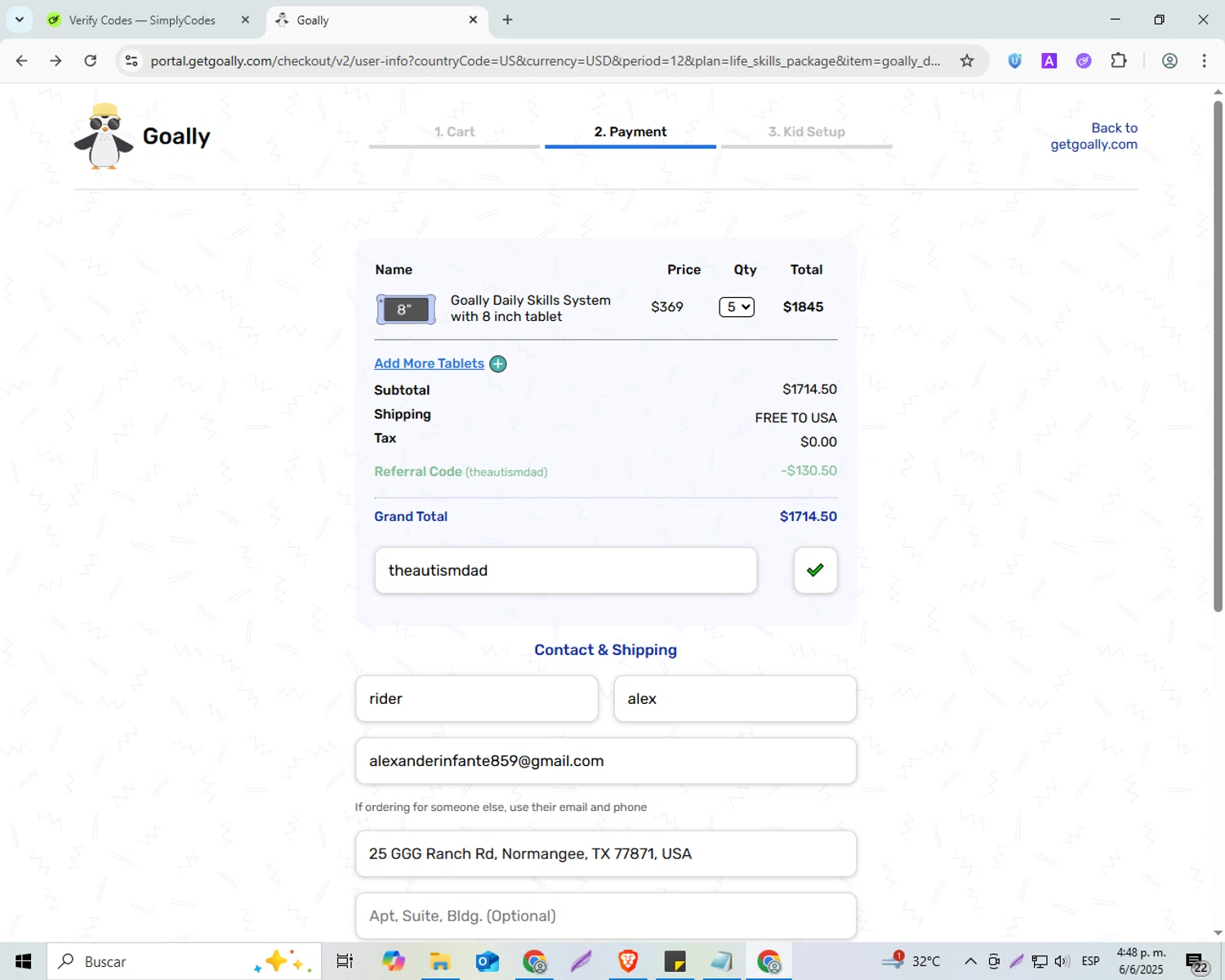Open Outlook from the taskbar
This screenshot has width=1225, height=980.
(x=488, y=961)
